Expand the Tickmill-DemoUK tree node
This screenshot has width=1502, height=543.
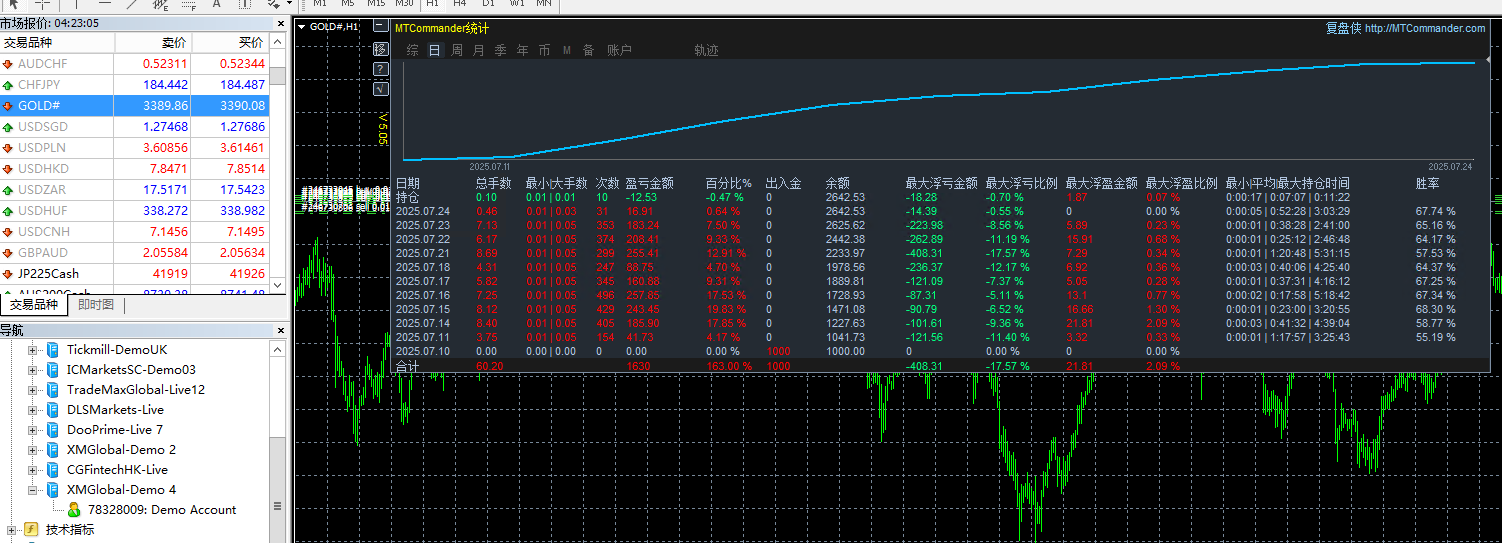[x=32, y=350]
